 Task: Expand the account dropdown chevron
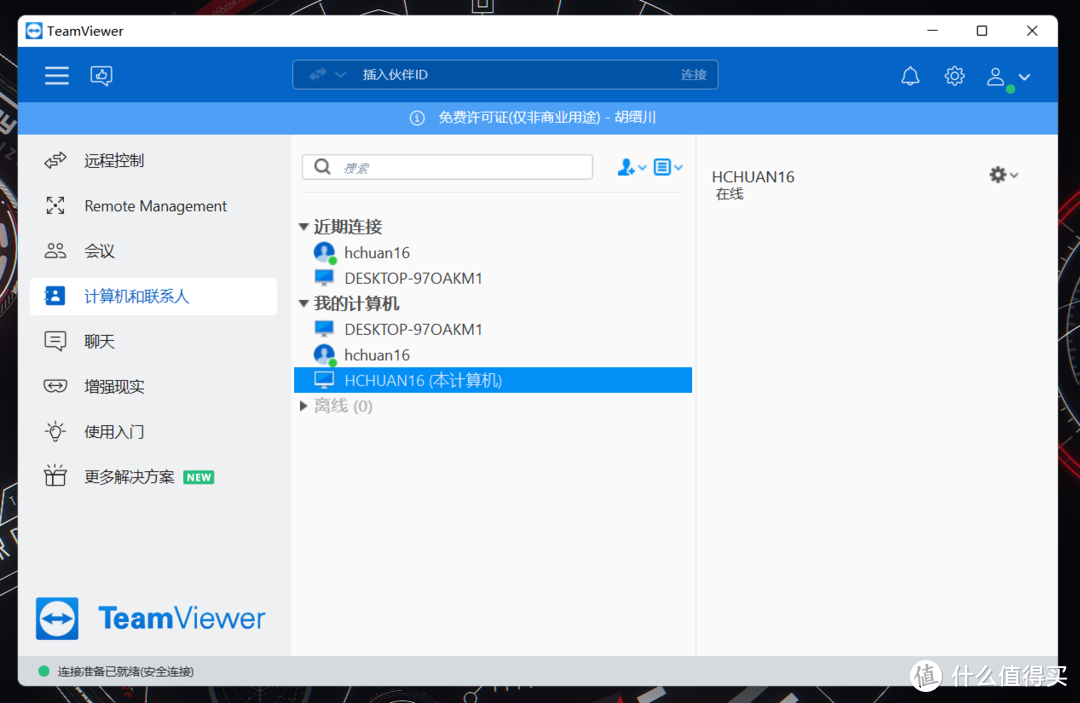1024,77
